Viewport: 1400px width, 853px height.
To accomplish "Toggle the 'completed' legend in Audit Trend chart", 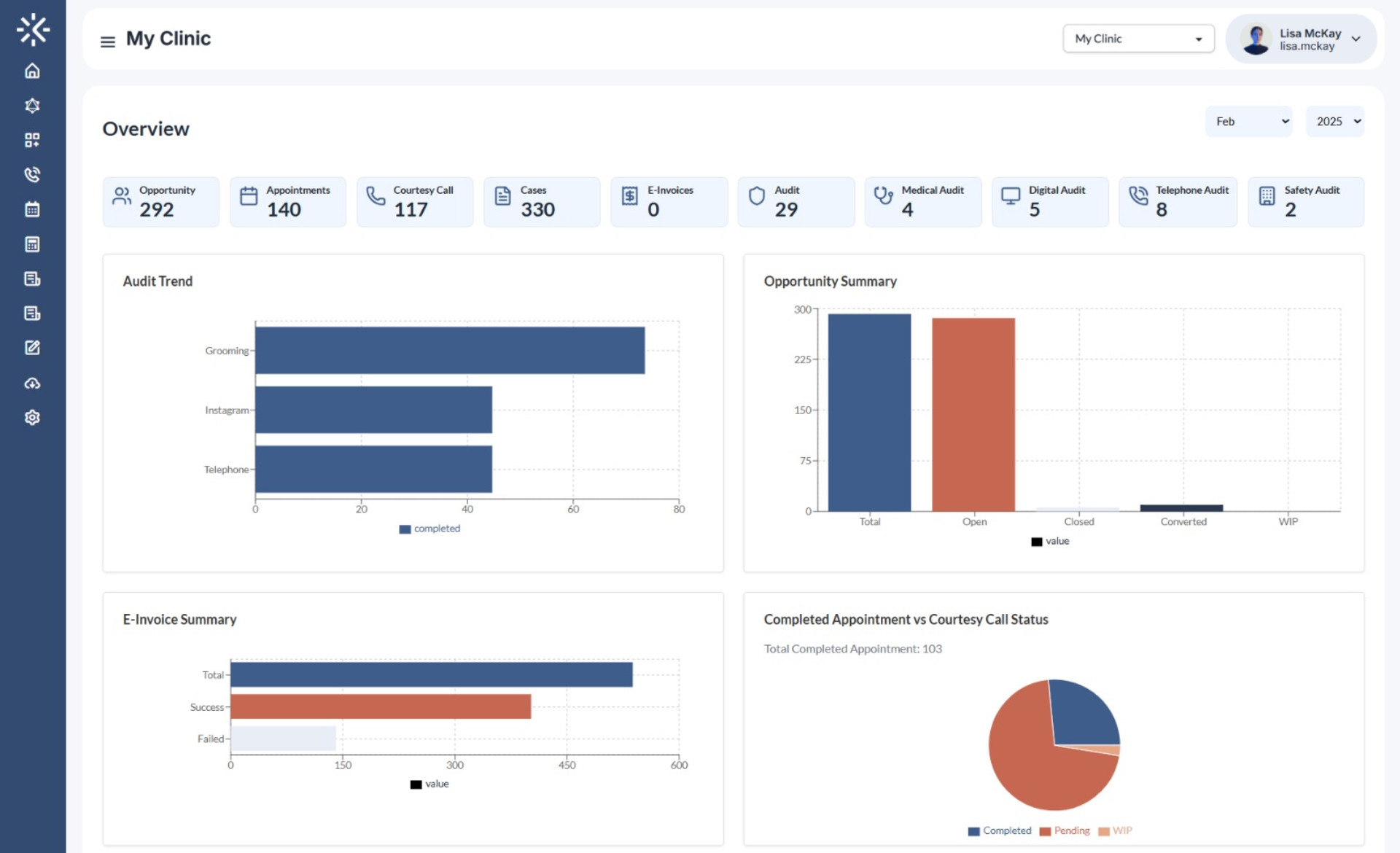I will click(429, 528).
